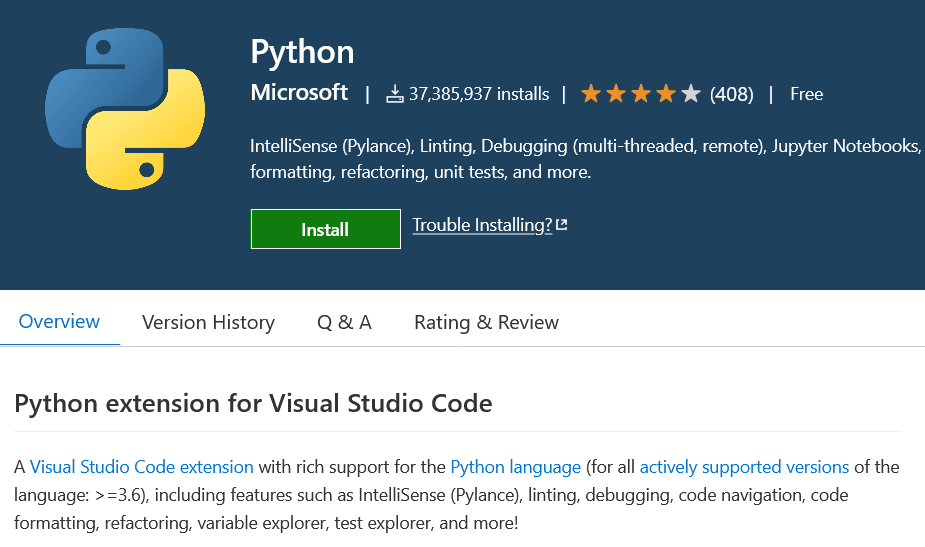Click the Free price label

[806, 94]
